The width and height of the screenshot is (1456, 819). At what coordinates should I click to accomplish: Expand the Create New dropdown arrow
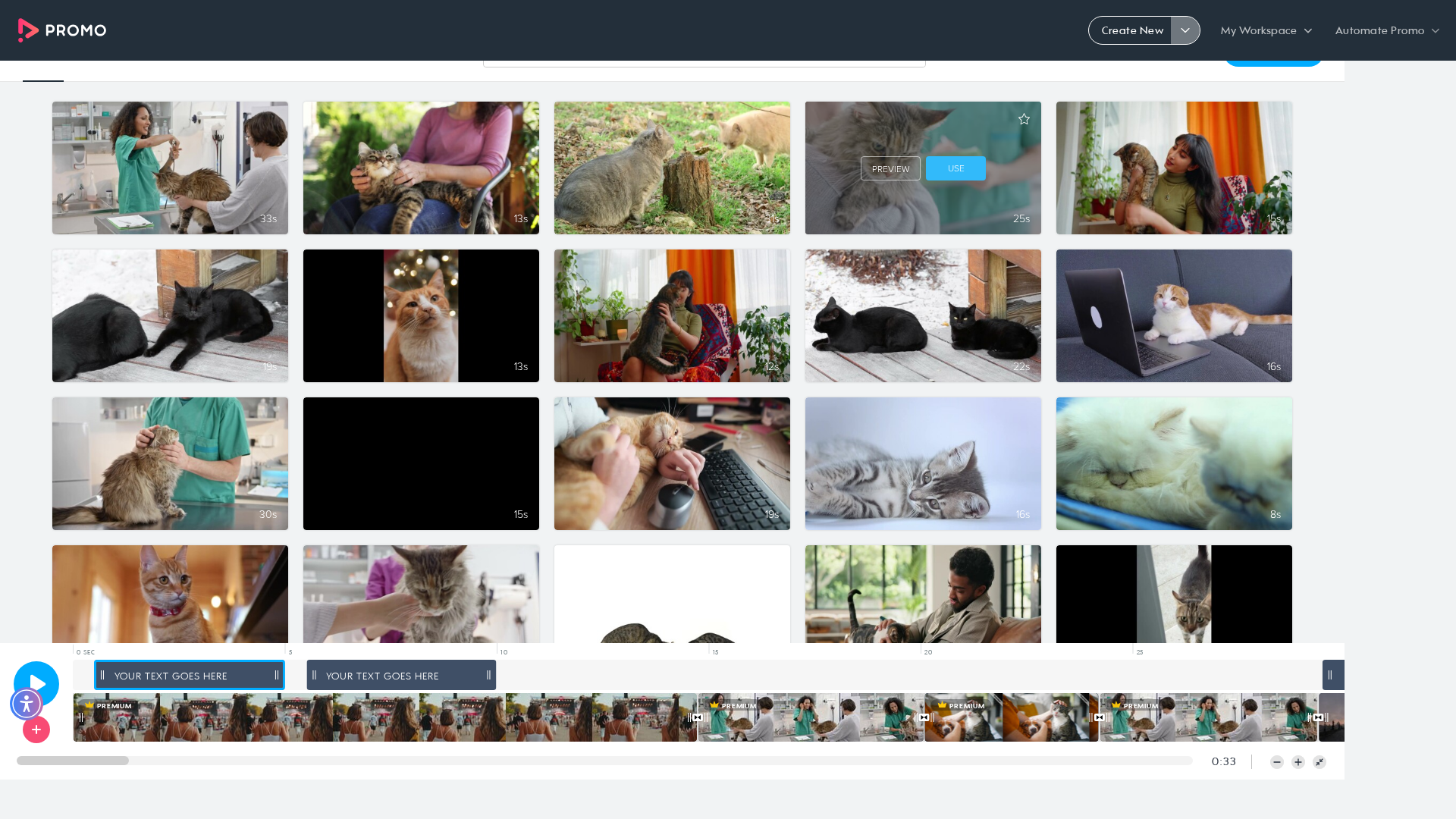[x=1185, y=30]
